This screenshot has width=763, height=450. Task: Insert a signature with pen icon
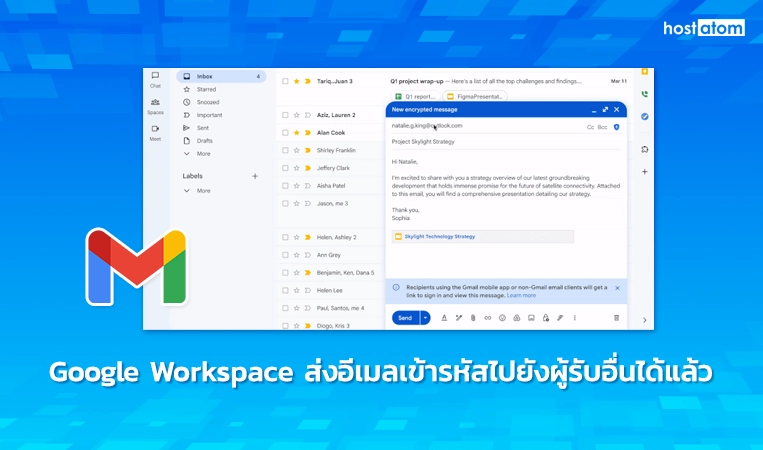560,318
